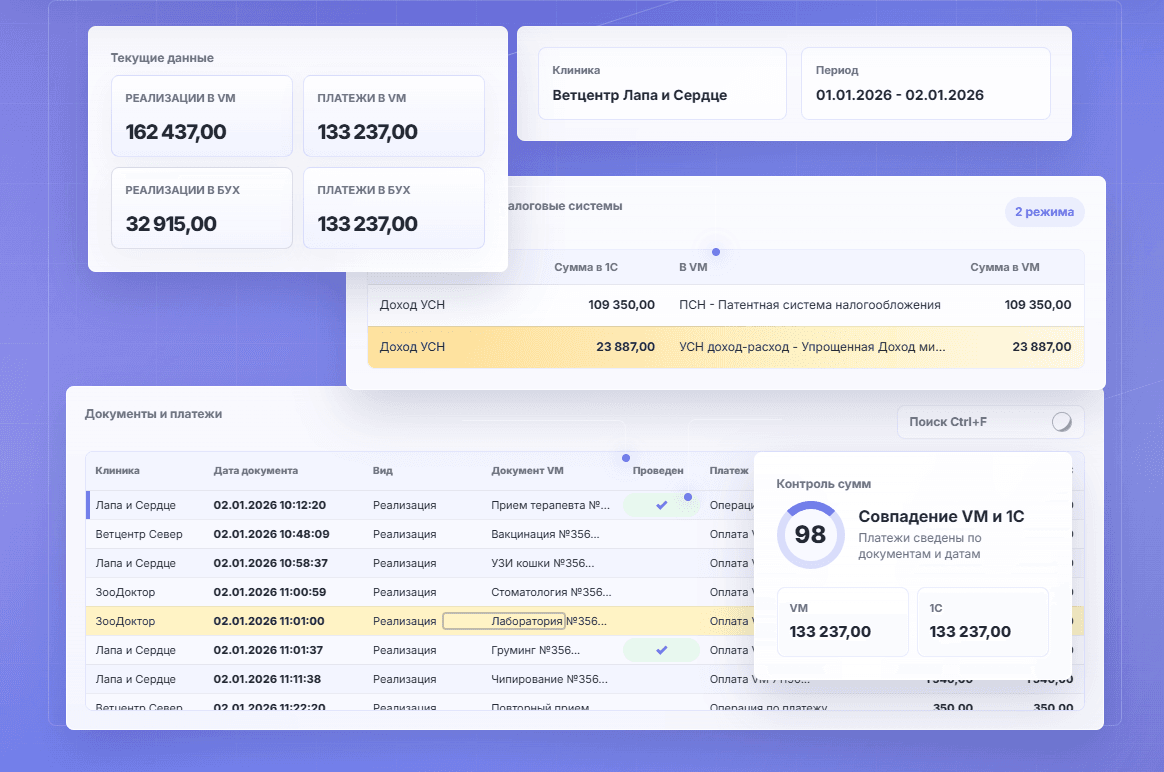This screenshot has height=772, width=1164.
Task: Select the ПСН - Патентная система налогообложения row
Action: pos(725,305)
